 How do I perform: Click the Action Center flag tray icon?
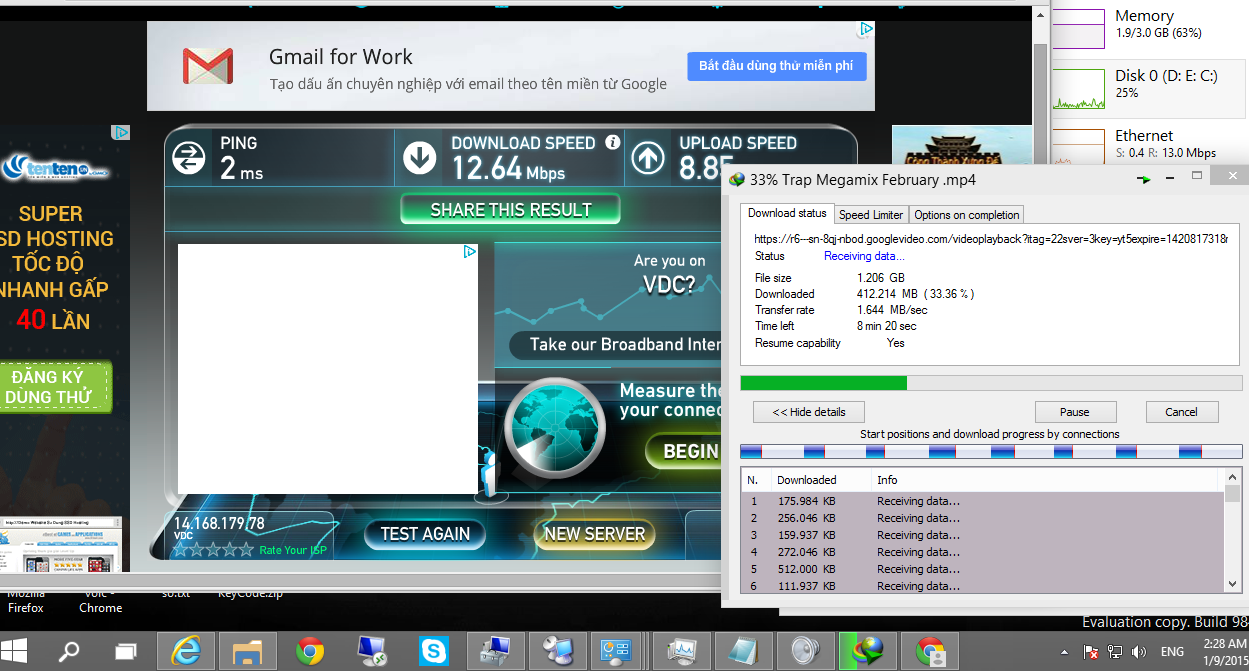(x=1092, y=652)
